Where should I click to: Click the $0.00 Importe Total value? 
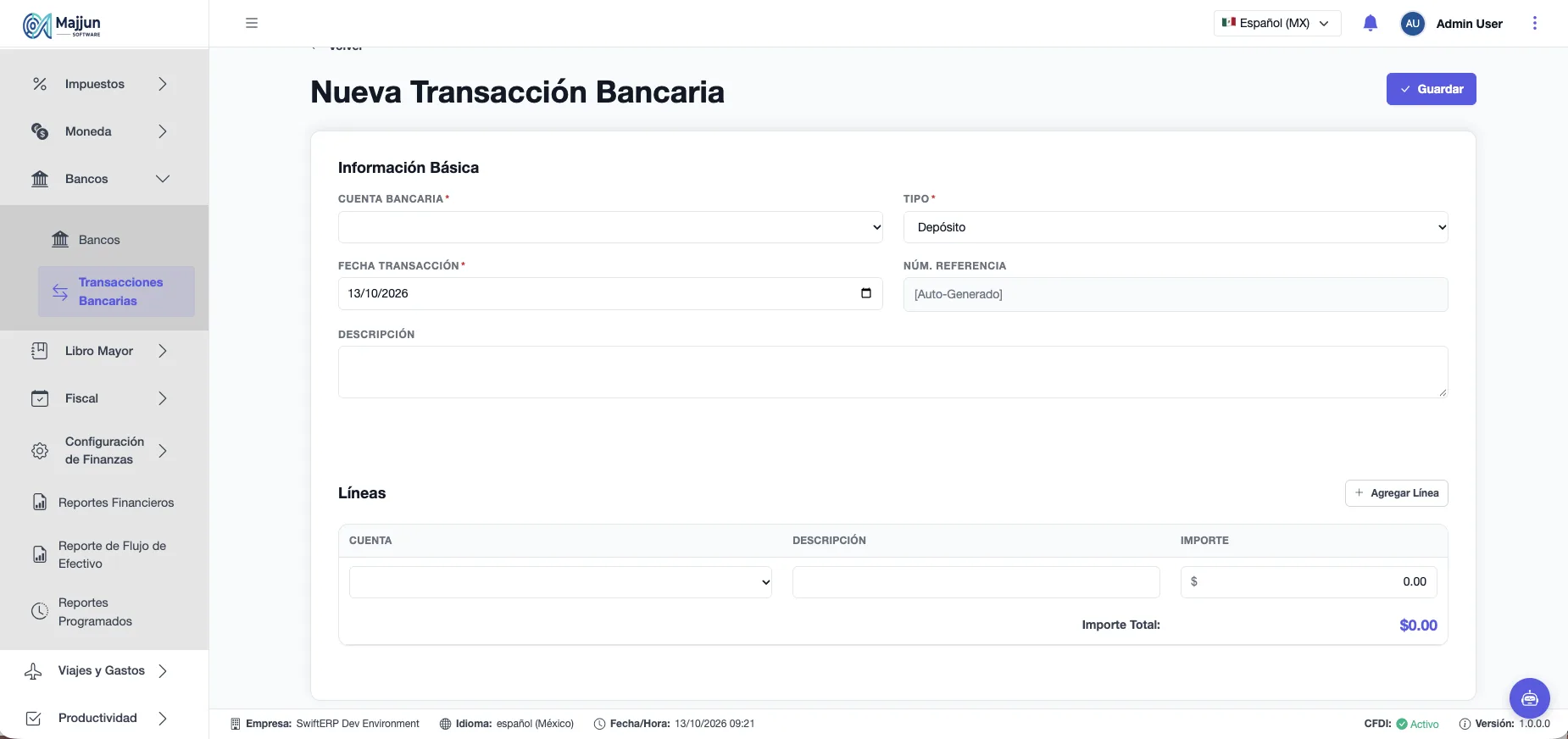[1418, 625]
